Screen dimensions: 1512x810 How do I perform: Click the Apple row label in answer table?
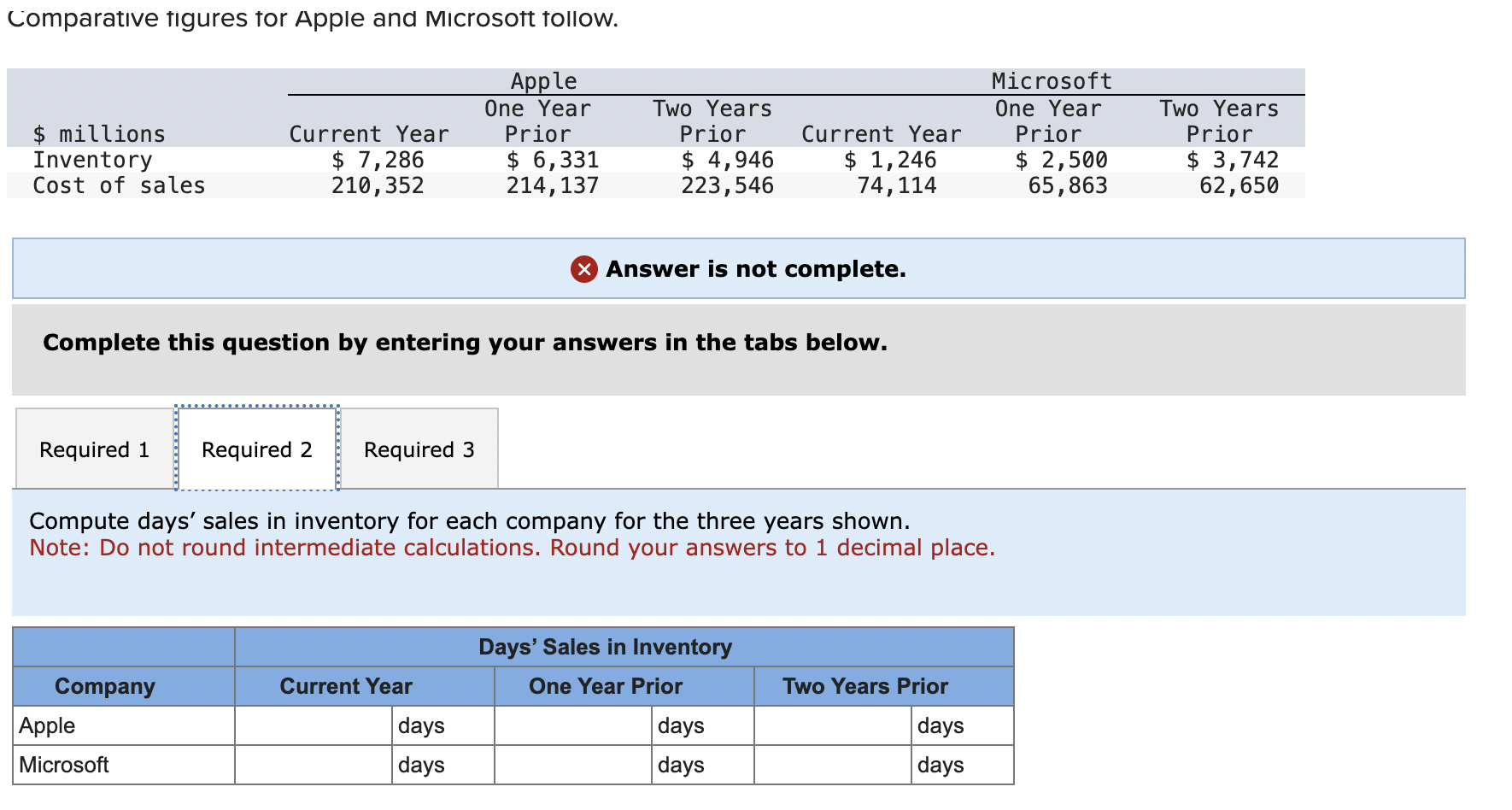coord(47,725)
